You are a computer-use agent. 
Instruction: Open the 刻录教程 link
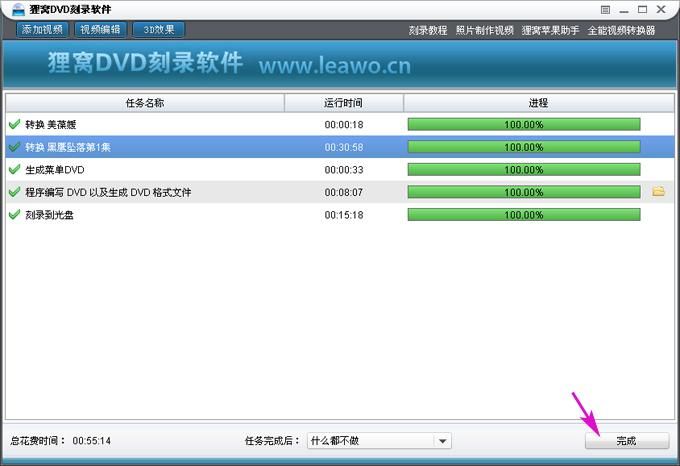coord(428,31)
